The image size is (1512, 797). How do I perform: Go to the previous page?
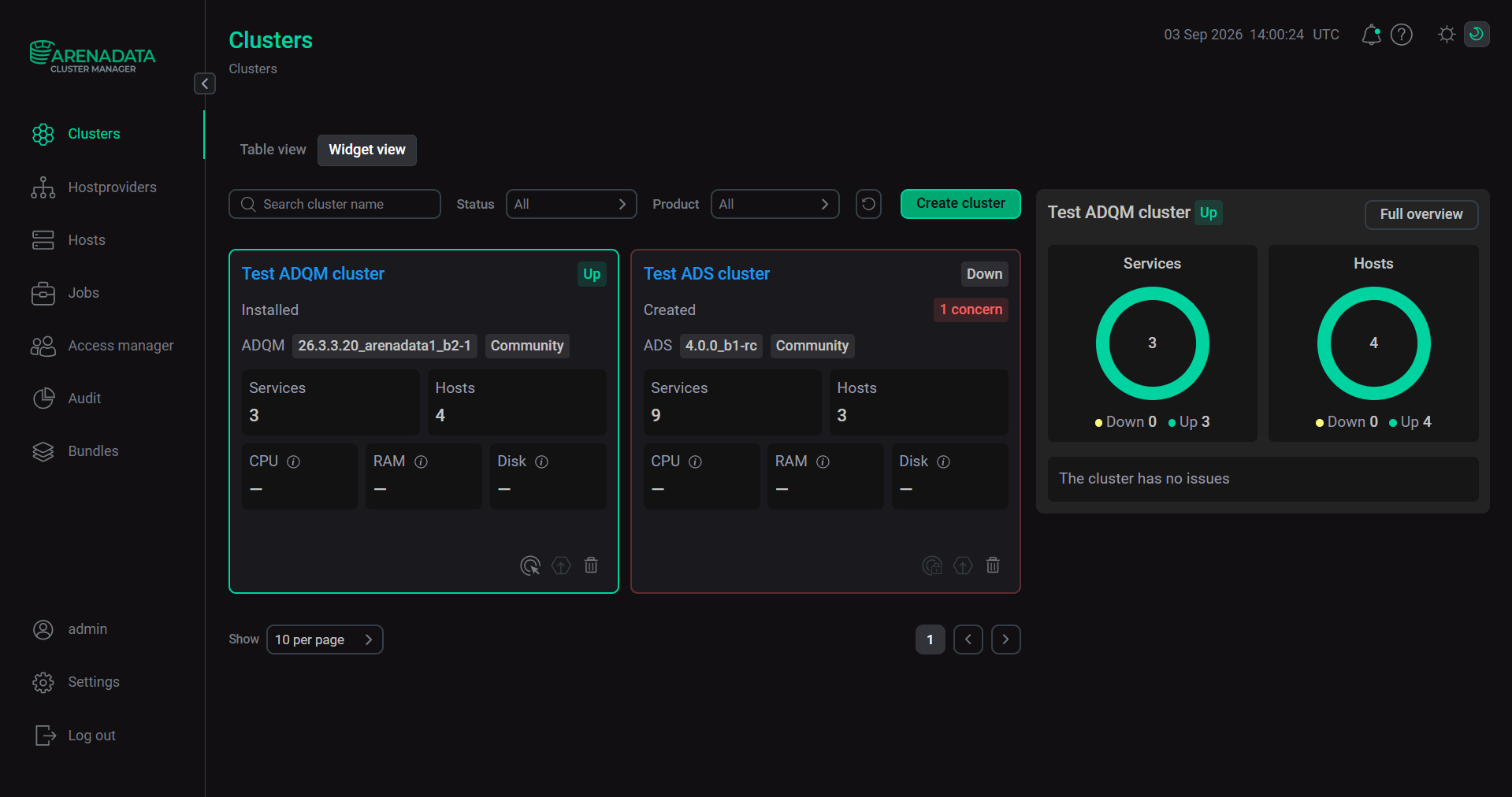[x=968, y=639]
